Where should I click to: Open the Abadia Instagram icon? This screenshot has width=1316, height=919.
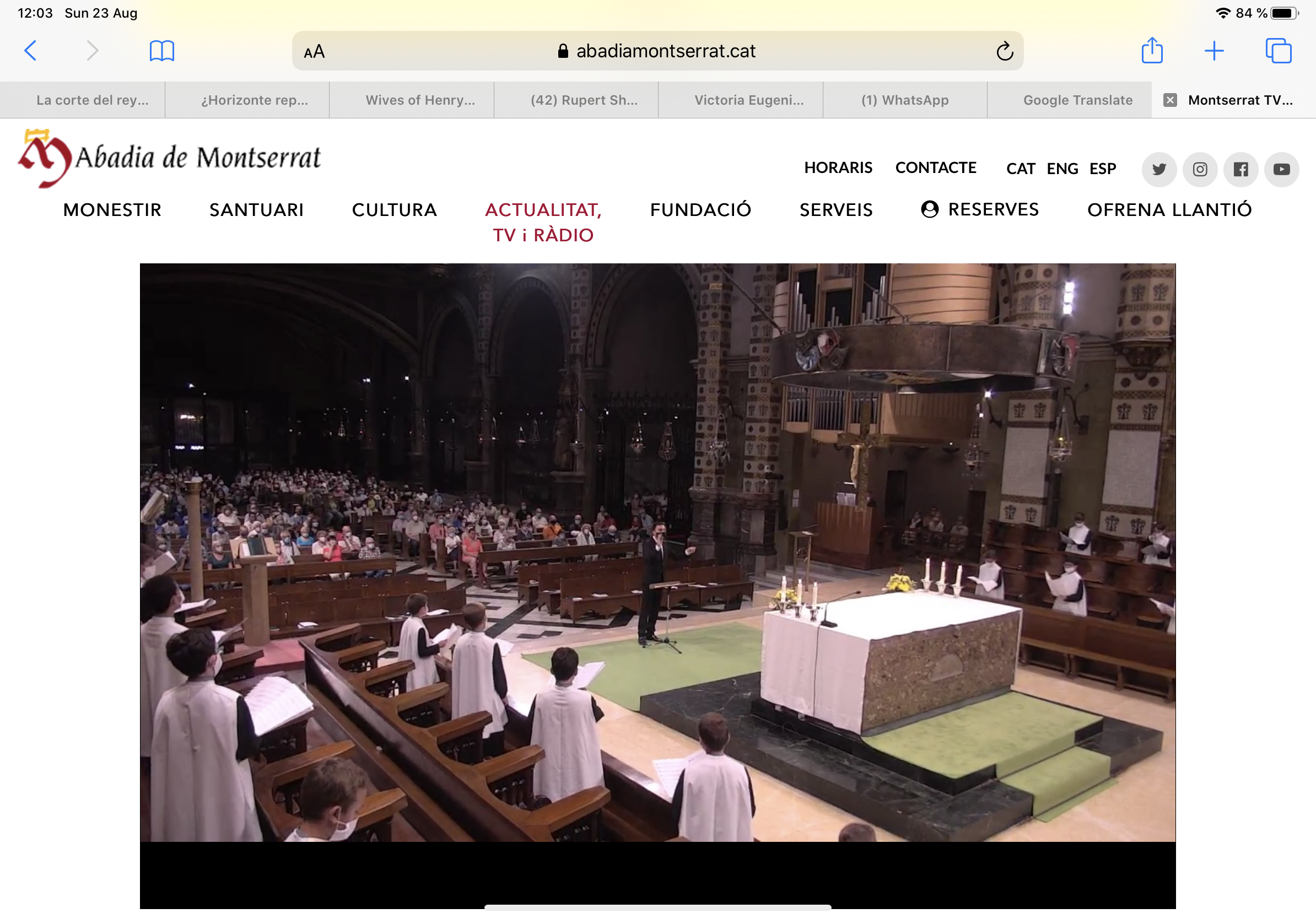[1200, 170]
